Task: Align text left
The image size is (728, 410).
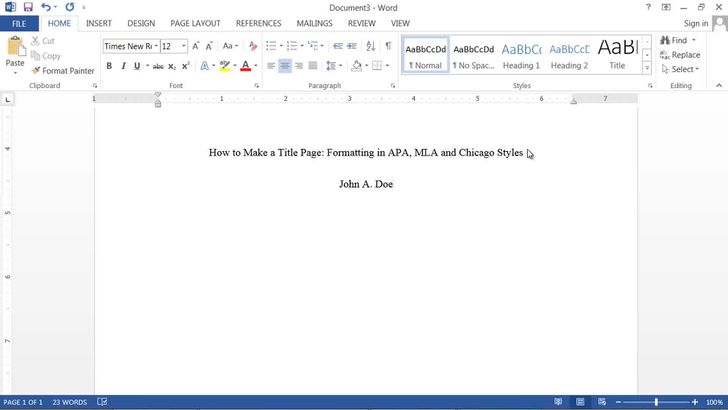Action: [271, 66]
